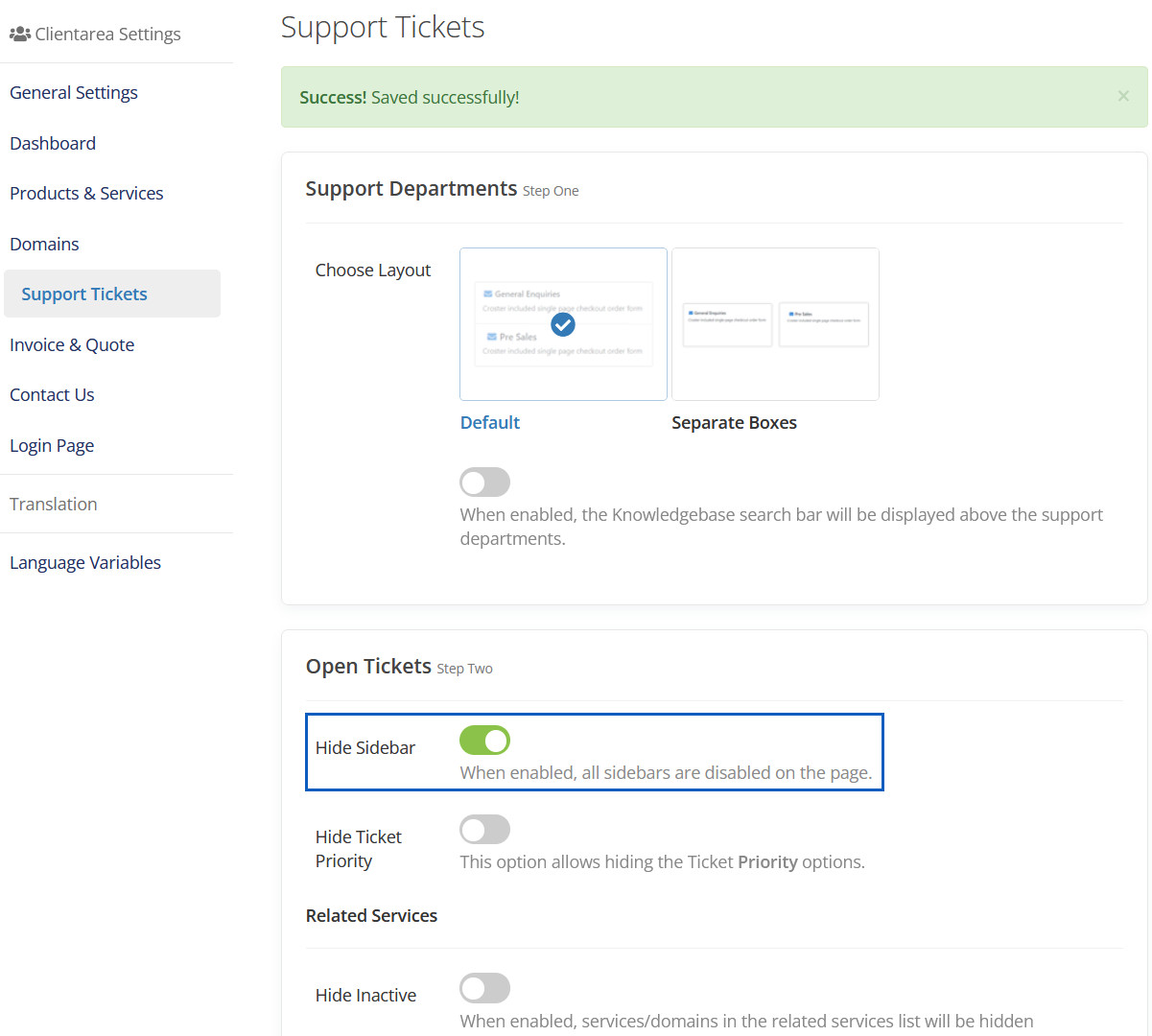The height and width of the screenshot is (1036, 1152).
Task: Click the Clientarea Settings users icon
Action: [19, 35]
